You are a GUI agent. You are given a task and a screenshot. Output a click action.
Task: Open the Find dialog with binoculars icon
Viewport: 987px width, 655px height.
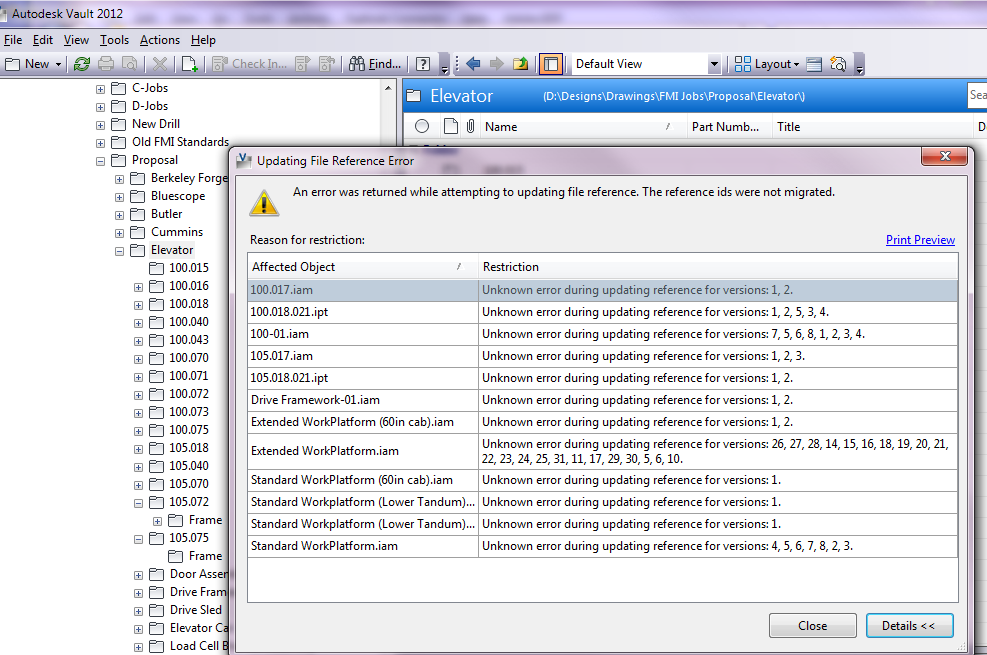357,63
